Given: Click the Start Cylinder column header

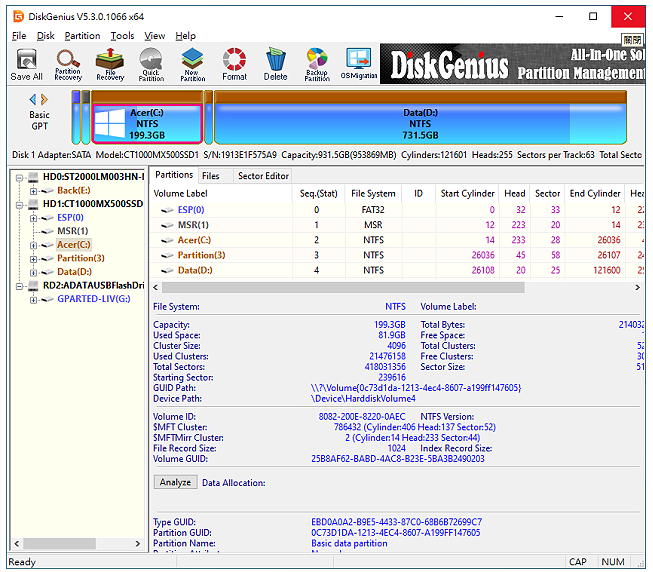Looking at the screenshot, I should (467, 194).
